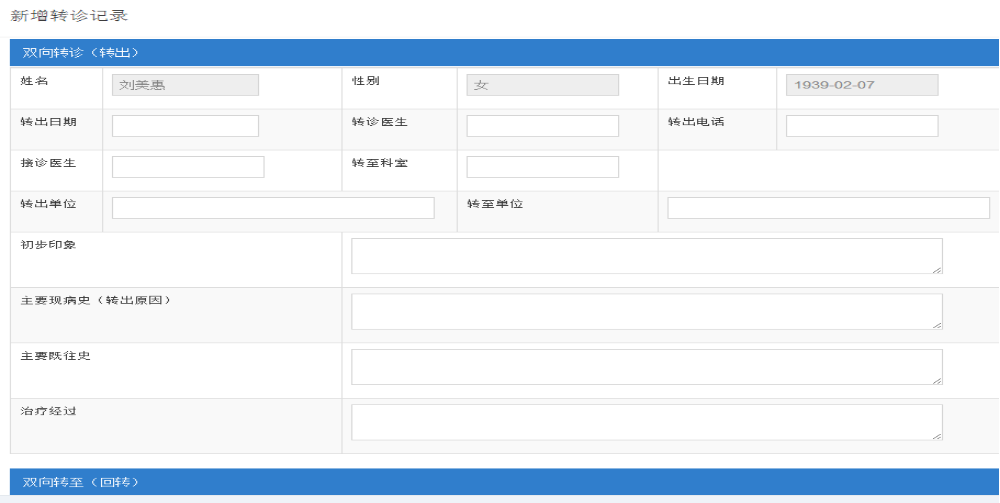Click inside the 初步印象 text area

(646, 256)
